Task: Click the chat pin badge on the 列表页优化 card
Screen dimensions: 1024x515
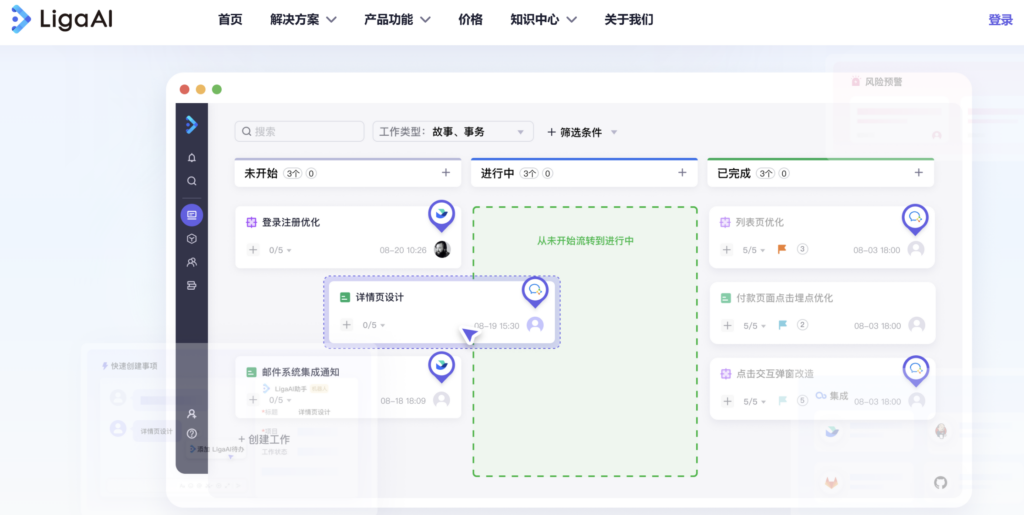Action: tap(915, 218)
